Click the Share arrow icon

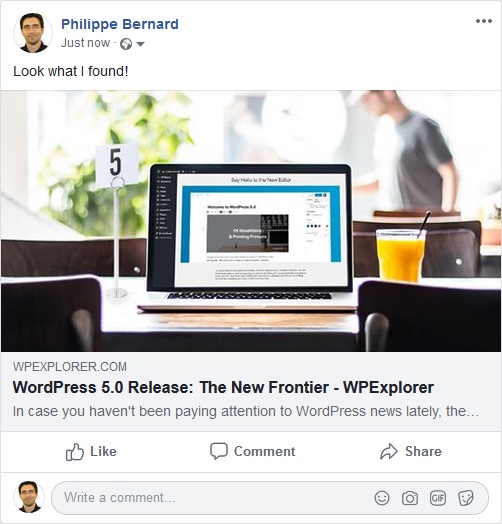pos(389,451)
